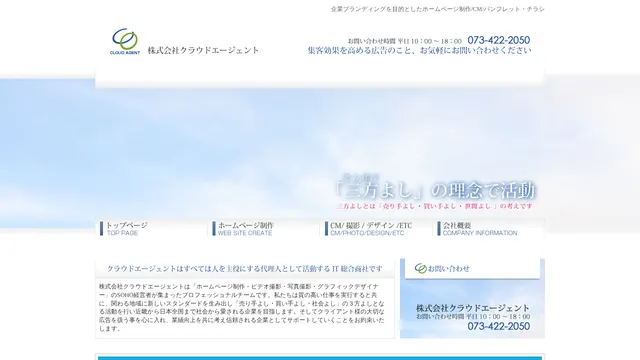Click the header phone number 073-422-2050
Screen dimensions: 640x360
(499, 40)
